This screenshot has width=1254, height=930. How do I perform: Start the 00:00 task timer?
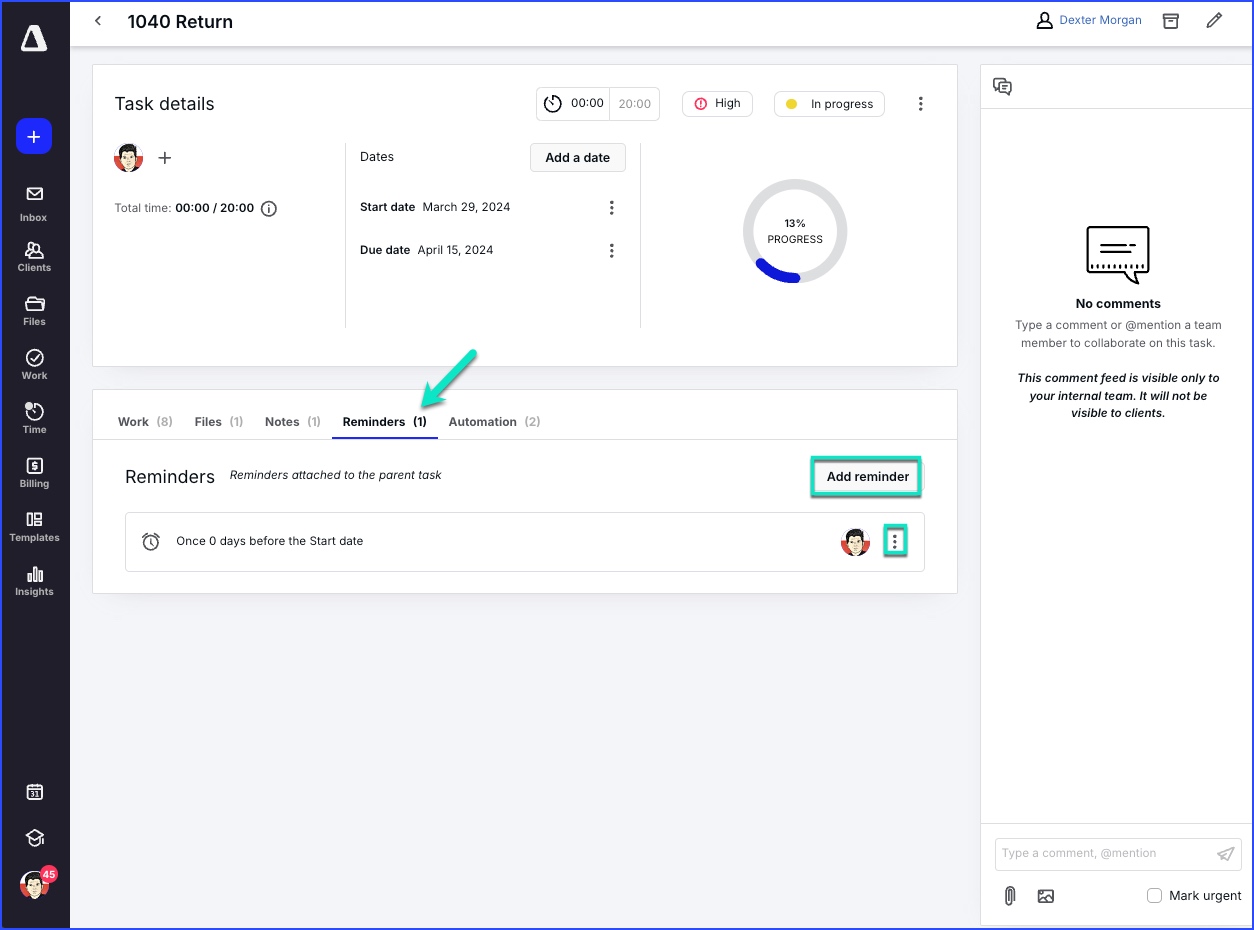(574, 103)
